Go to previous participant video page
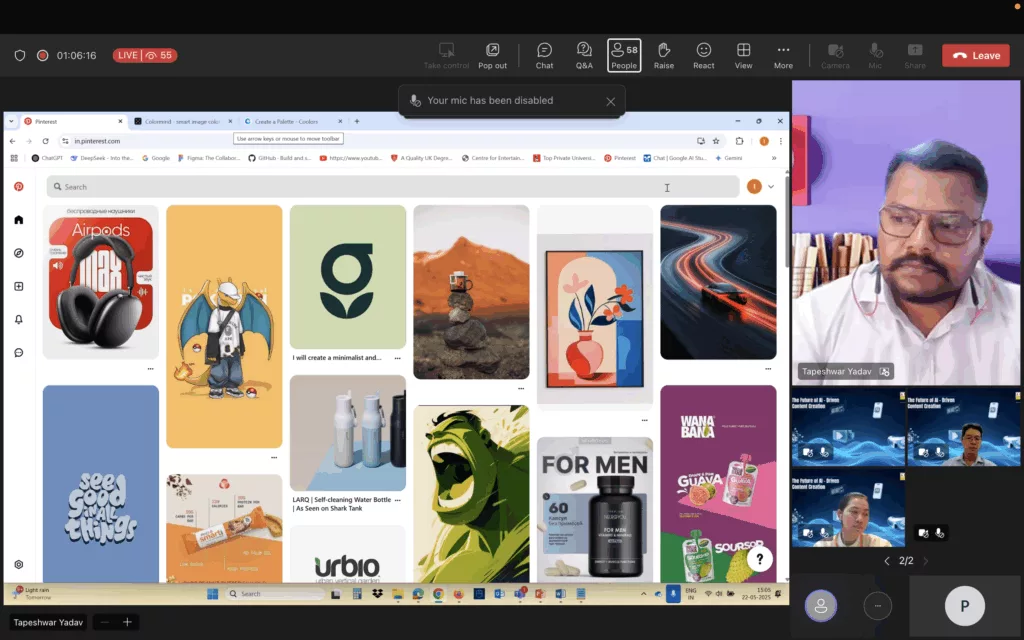Viewport: 1024px width, 640px height. pos(886,561)
